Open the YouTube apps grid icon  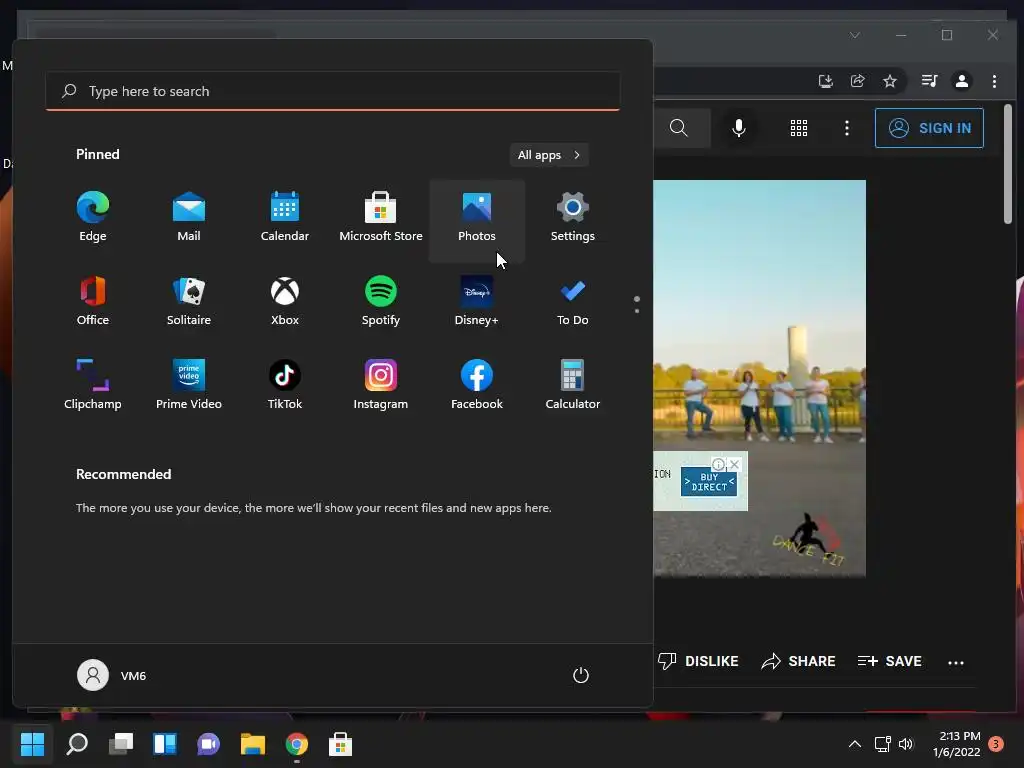click(x=799, y=128)
